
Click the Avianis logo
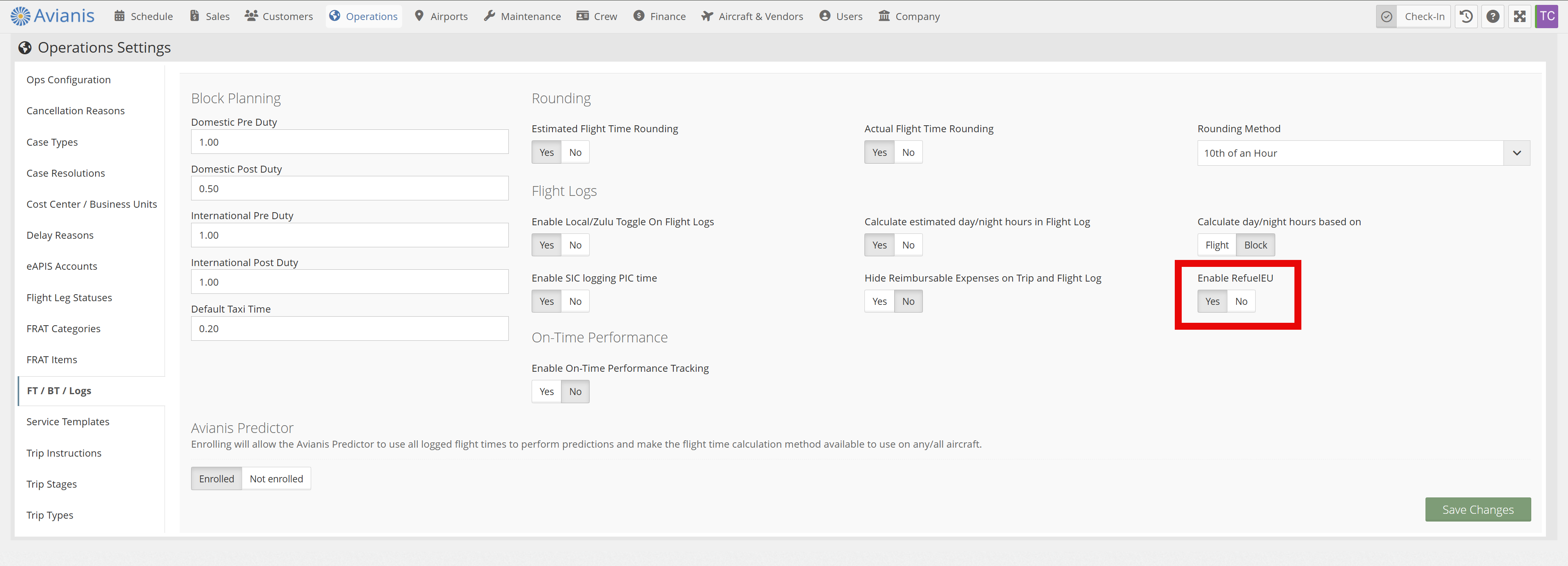click(x=52, y=16)
